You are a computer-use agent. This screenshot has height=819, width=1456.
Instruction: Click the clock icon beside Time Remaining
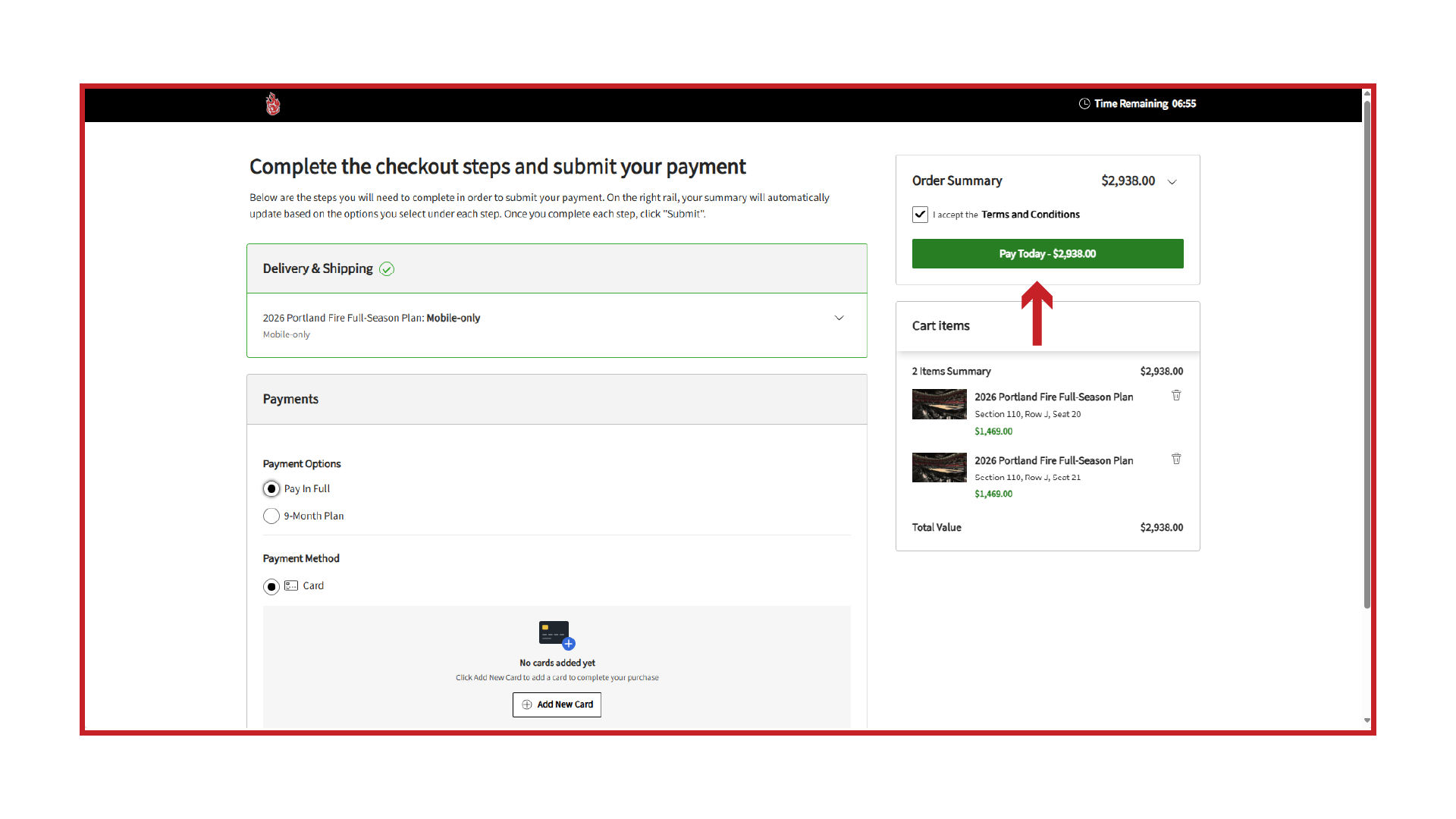[1084, 104]
